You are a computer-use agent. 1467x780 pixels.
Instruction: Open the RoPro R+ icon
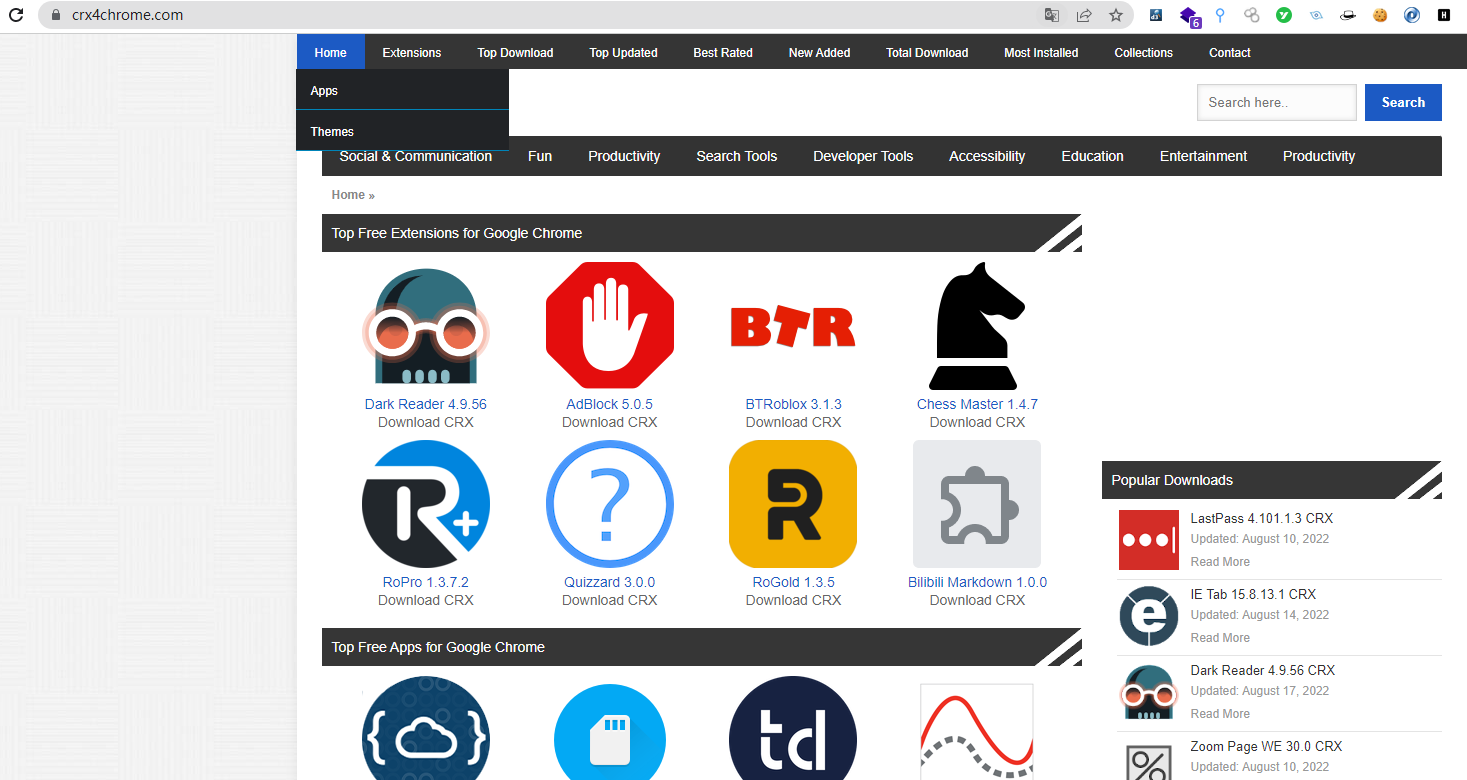click(426, 504)
